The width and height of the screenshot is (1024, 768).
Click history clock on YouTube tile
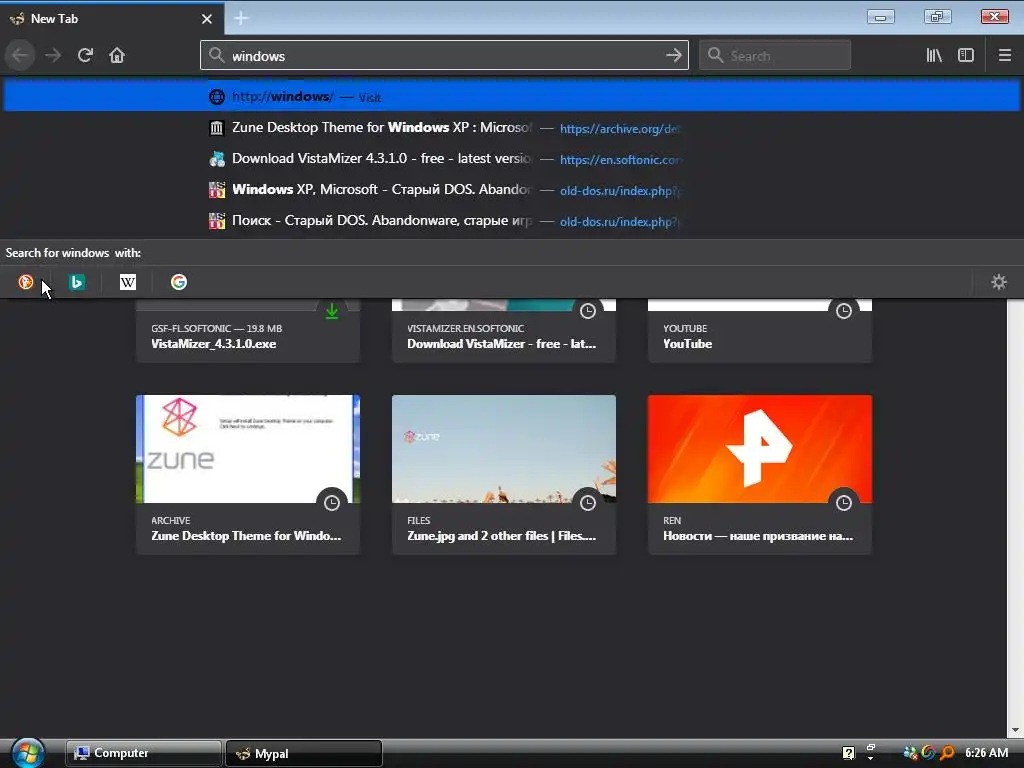844,311
